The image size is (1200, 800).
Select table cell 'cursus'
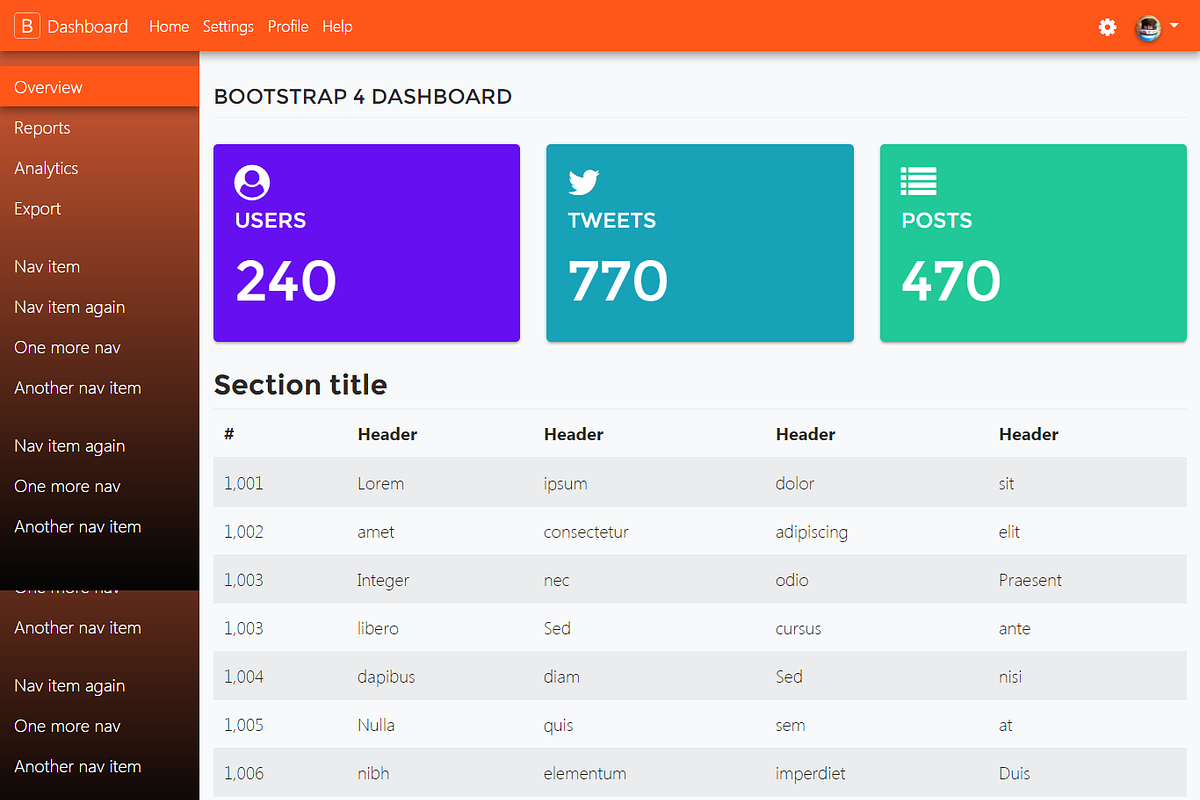798,628
